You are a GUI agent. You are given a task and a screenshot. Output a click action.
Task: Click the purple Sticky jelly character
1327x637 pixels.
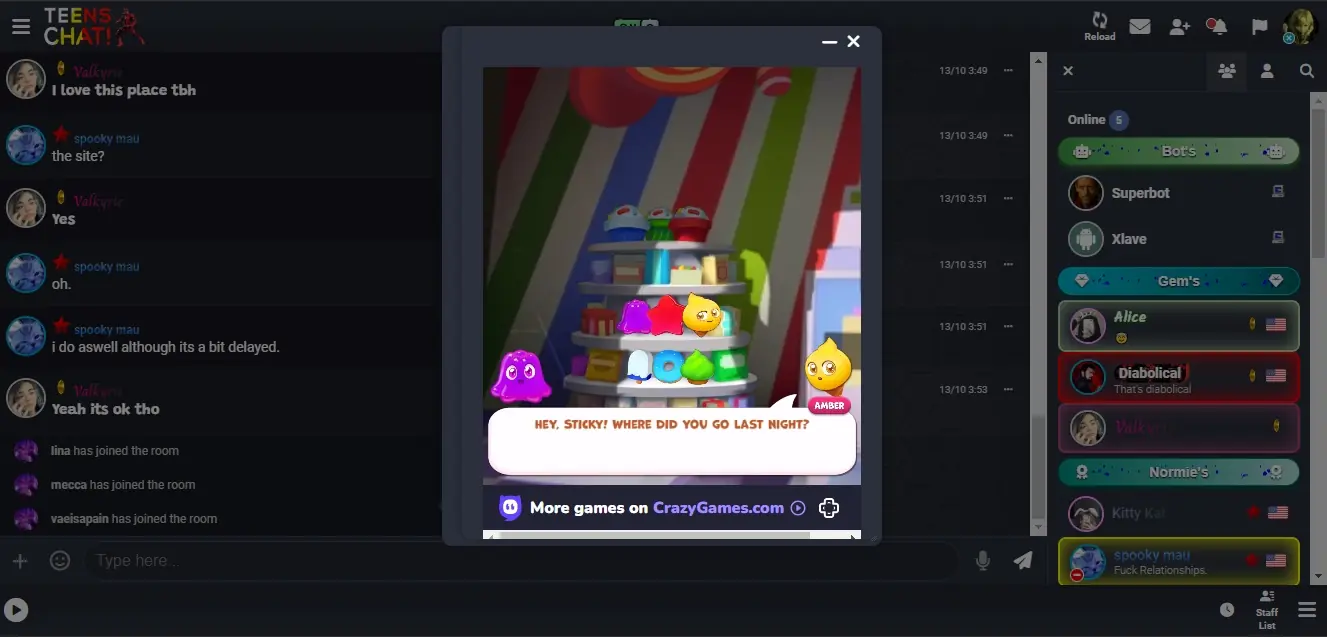(x=520, y=375)
